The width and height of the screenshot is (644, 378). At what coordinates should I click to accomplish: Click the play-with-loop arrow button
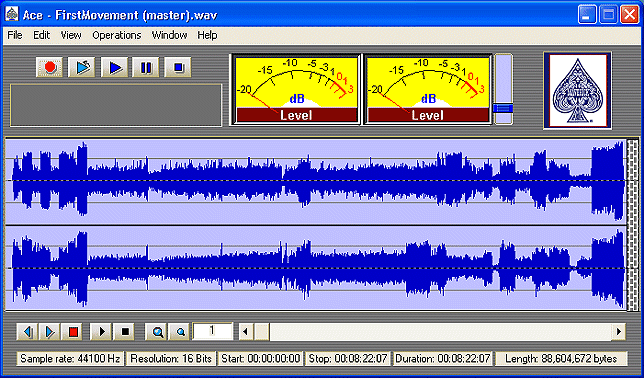[82, 67]
